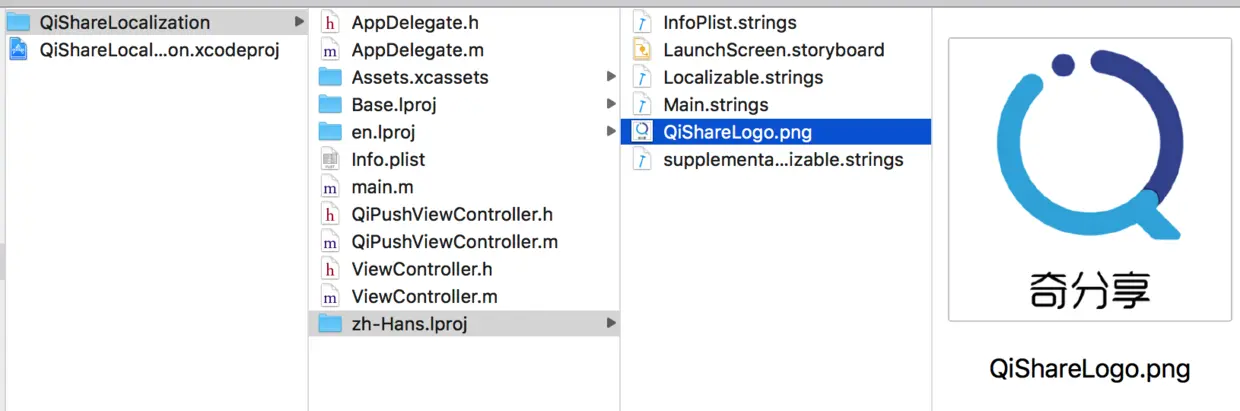Click the QiShareLocalization folder icon

19,22
